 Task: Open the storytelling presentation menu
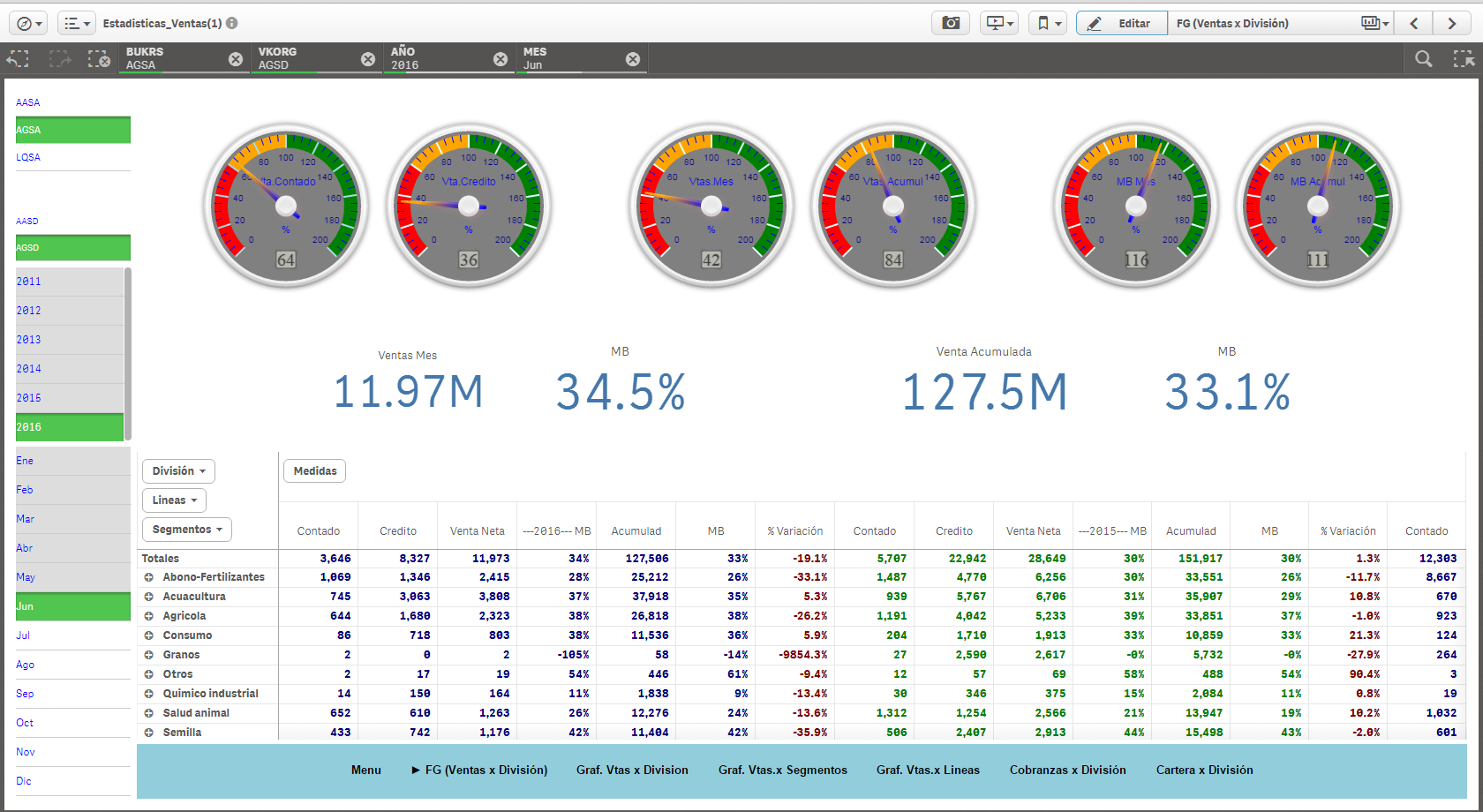(999, 23)
